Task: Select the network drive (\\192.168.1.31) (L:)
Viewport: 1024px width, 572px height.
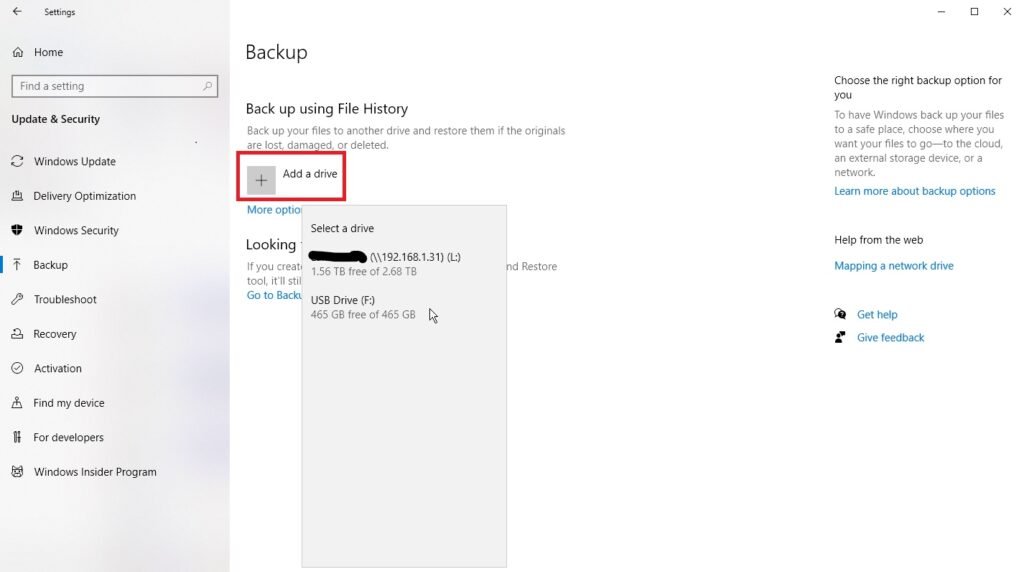Action: click(x=404, y=264)
